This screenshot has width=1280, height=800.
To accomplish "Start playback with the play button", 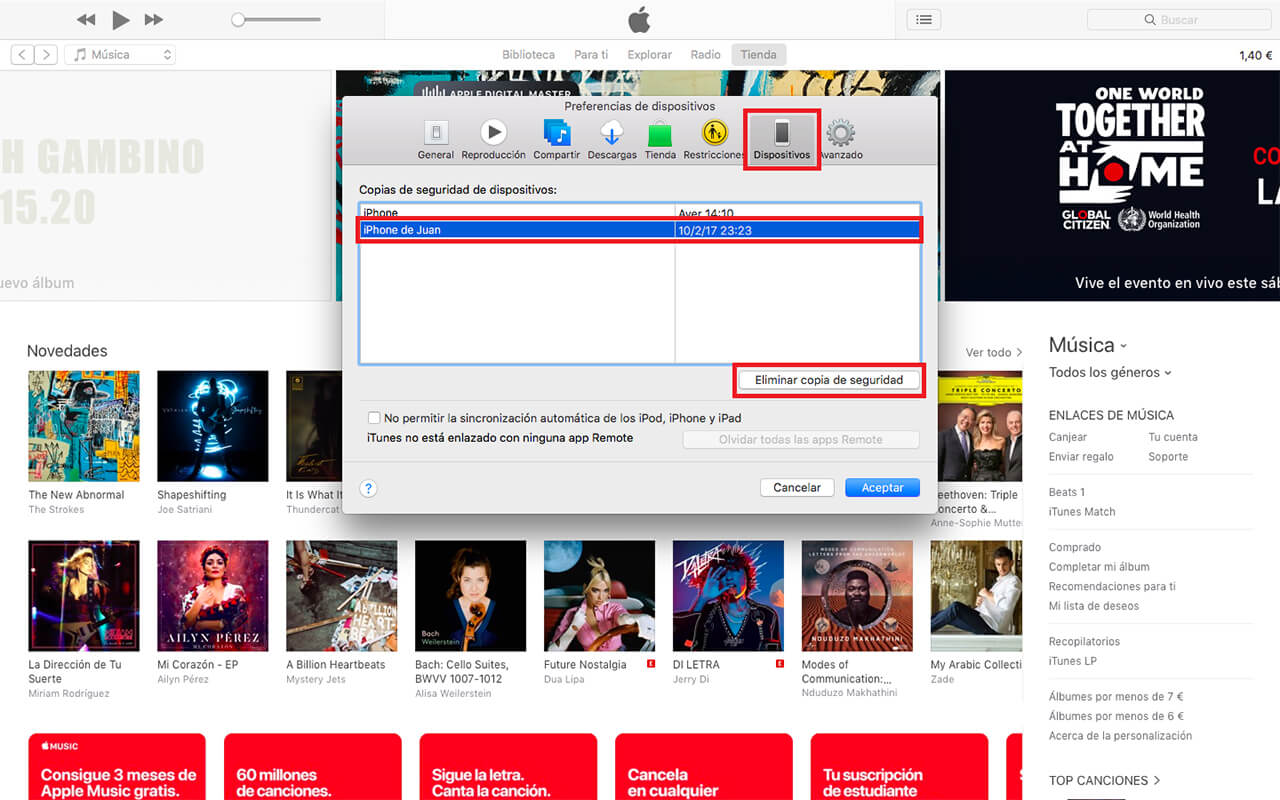I will pos(121,20).
